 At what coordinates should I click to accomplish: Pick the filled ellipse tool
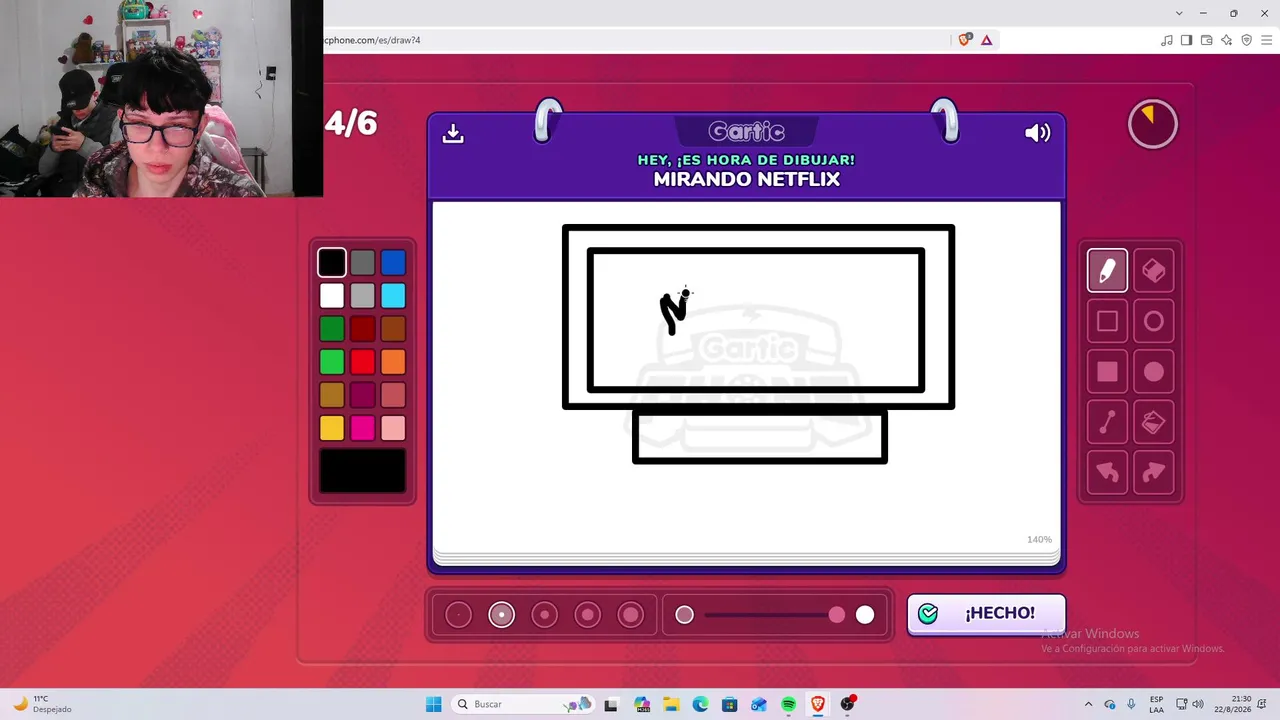pyautogui.click(x=1153, y=372)
